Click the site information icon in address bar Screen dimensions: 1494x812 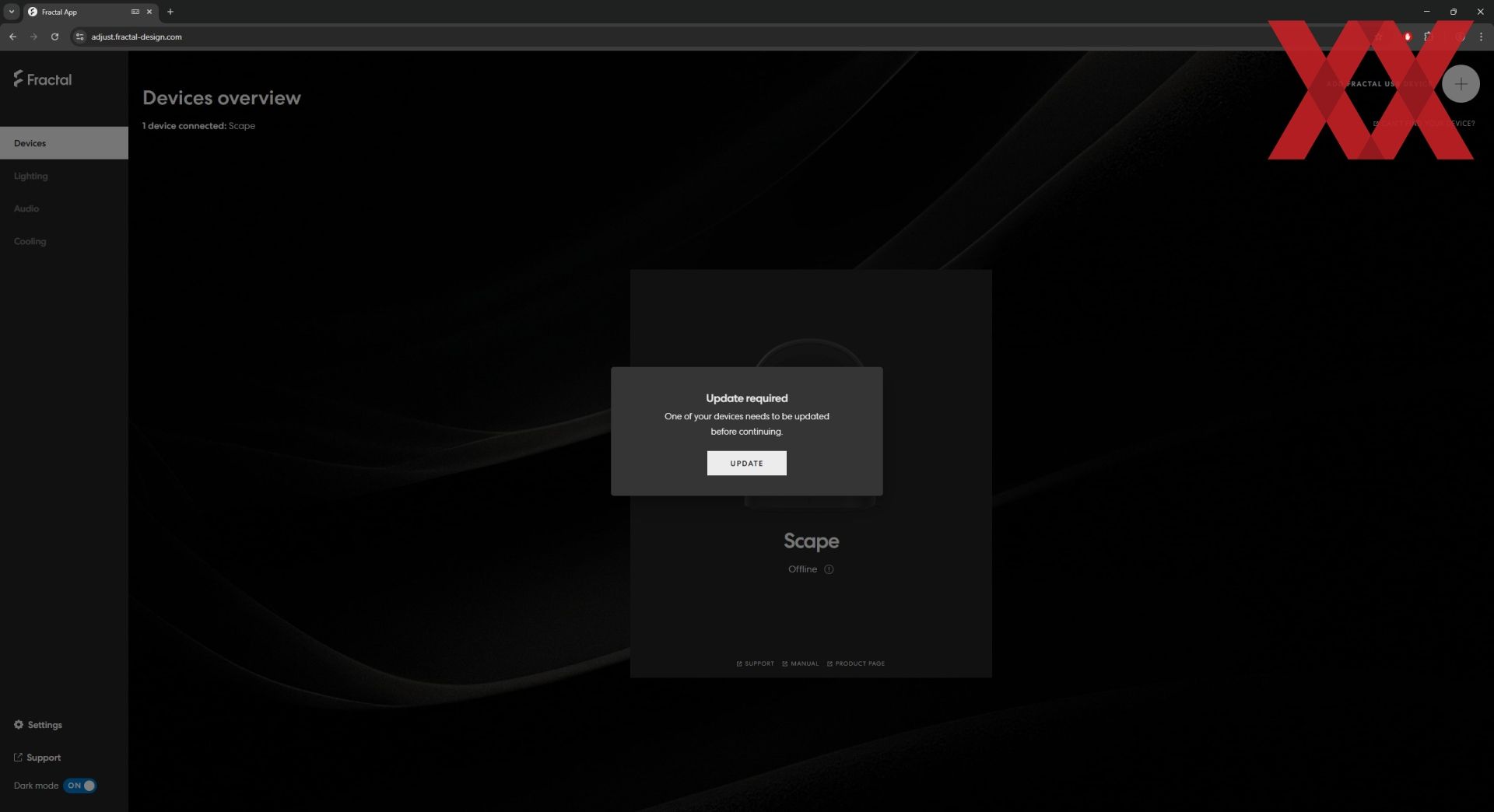click(79, 37)
